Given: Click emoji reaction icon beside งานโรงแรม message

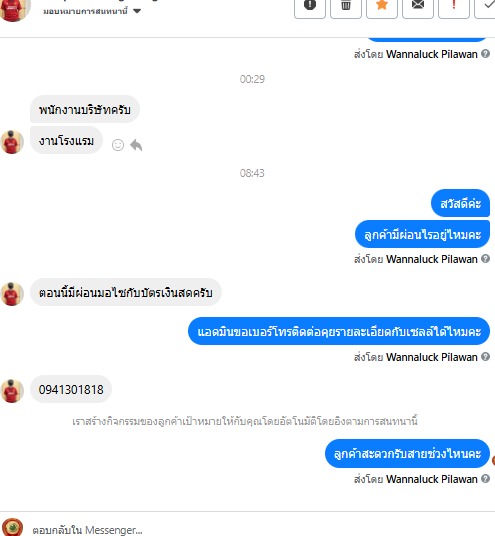Looking at the screenshot, I should tap(118, 145).
